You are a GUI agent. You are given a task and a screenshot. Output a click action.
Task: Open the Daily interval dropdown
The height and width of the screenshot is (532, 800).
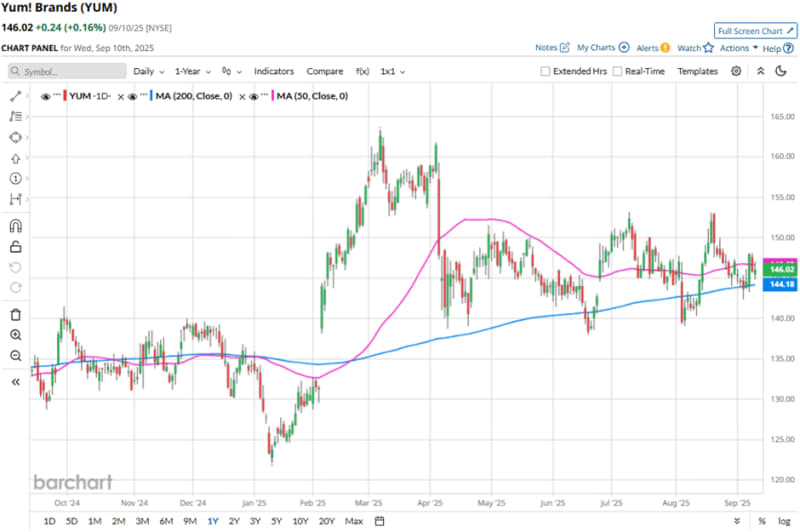coord(148,72)
